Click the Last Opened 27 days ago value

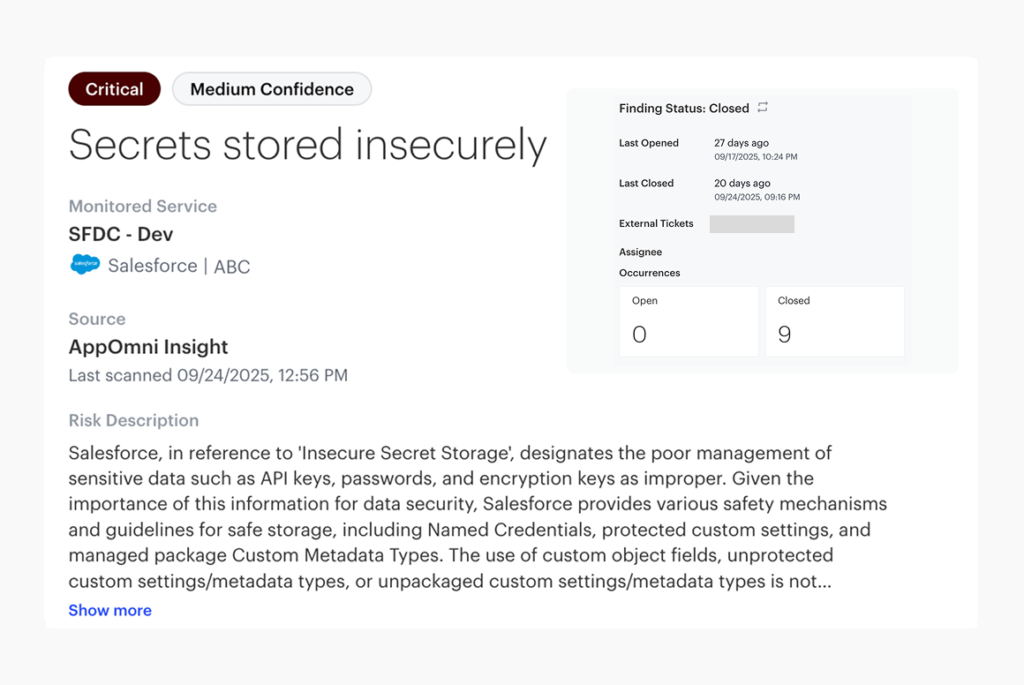pos(742,143)
